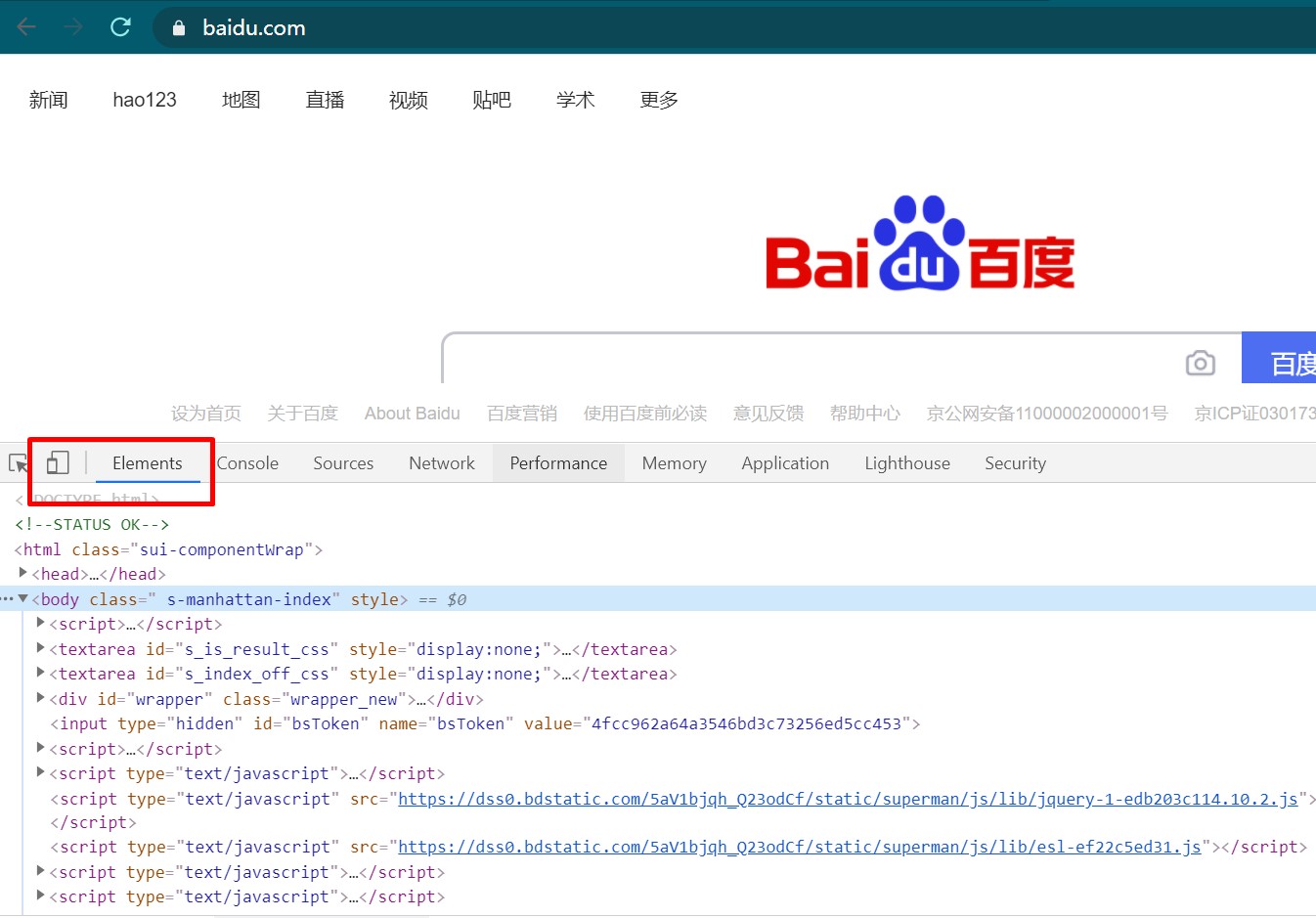Open the Lighthouse tab
Screen dimensions: 1316x918
pyautogui.click(x=907, y=463)
